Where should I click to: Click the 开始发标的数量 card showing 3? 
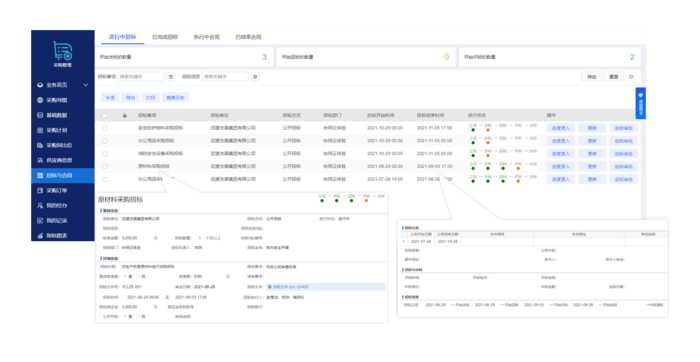pyautogui.click(x=183, y=57)
